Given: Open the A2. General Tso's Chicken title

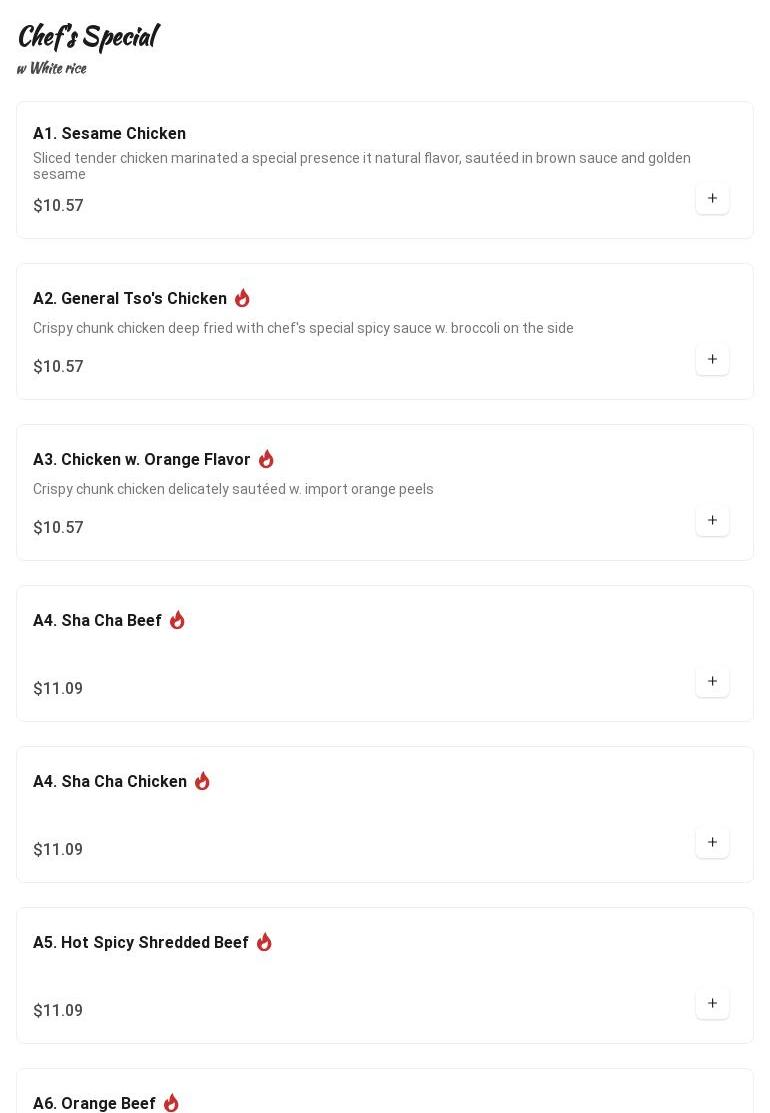Looking at the screenshot, I should tap(130, 298).
